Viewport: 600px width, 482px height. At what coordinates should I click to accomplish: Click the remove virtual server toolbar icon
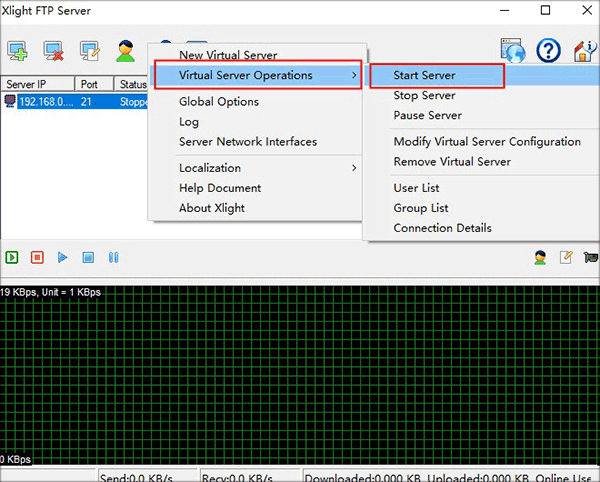click(54, 51)
